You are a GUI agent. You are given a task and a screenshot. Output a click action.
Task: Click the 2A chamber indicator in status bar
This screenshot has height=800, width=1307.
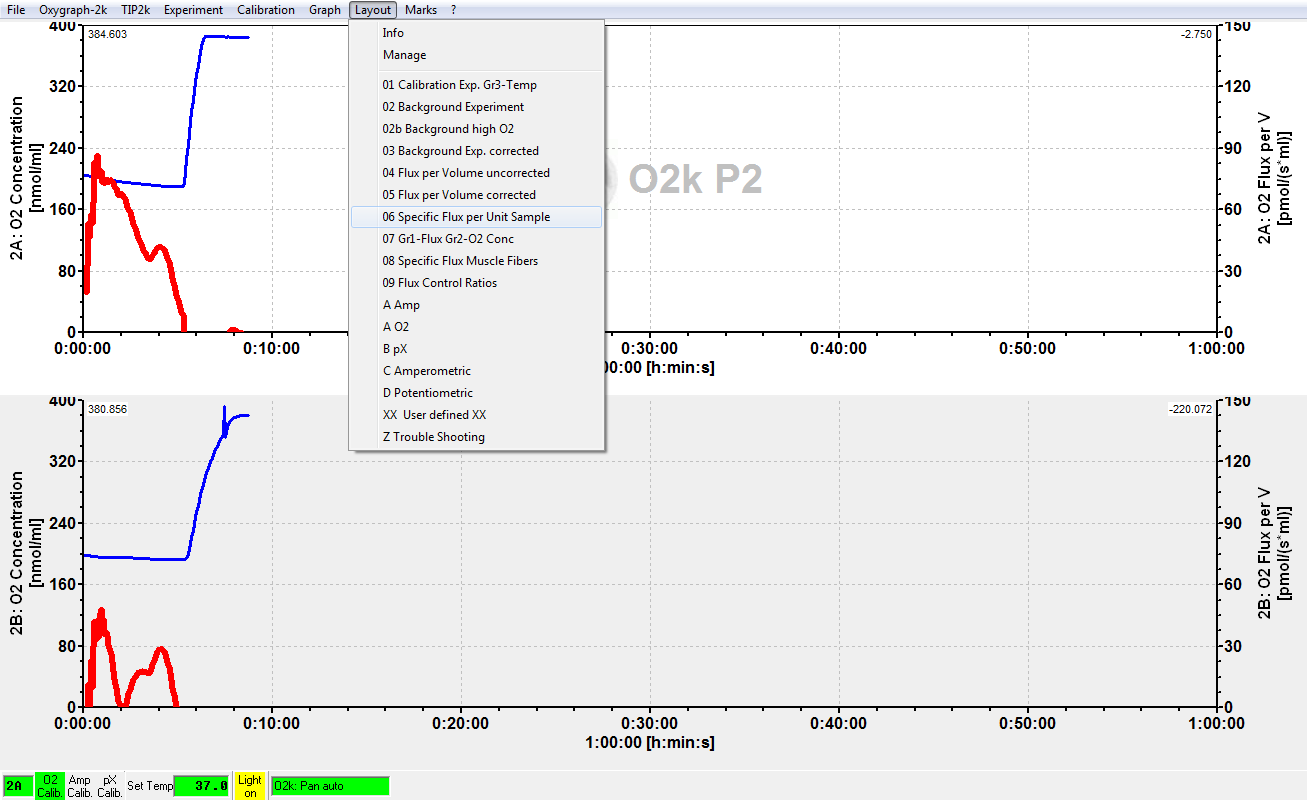click(x=16, y=786)
